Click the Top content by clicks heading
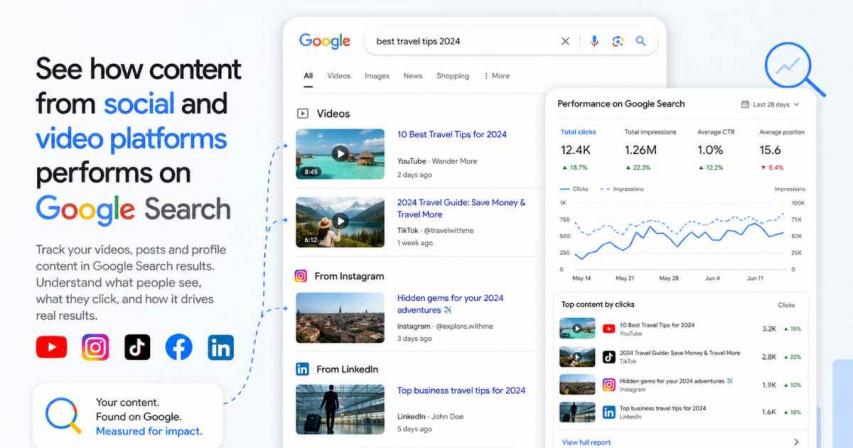The image size is (853, 448). coord(597,304)
